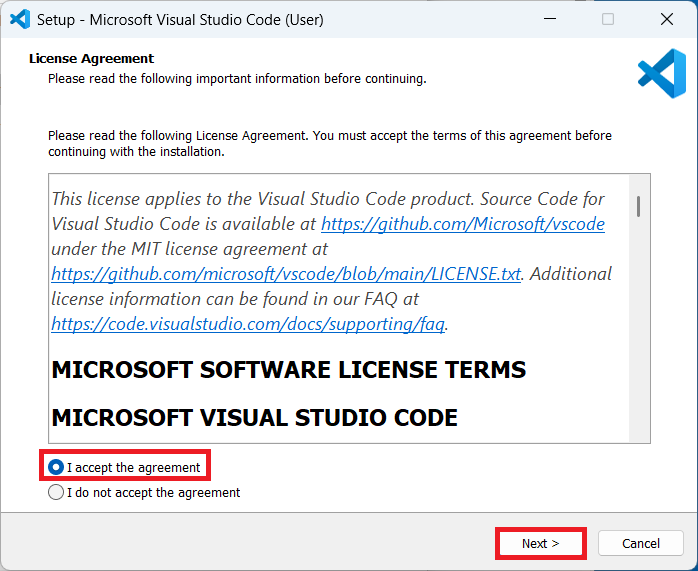Select "I do not accept the agreement"

click(x=57, y=492)
